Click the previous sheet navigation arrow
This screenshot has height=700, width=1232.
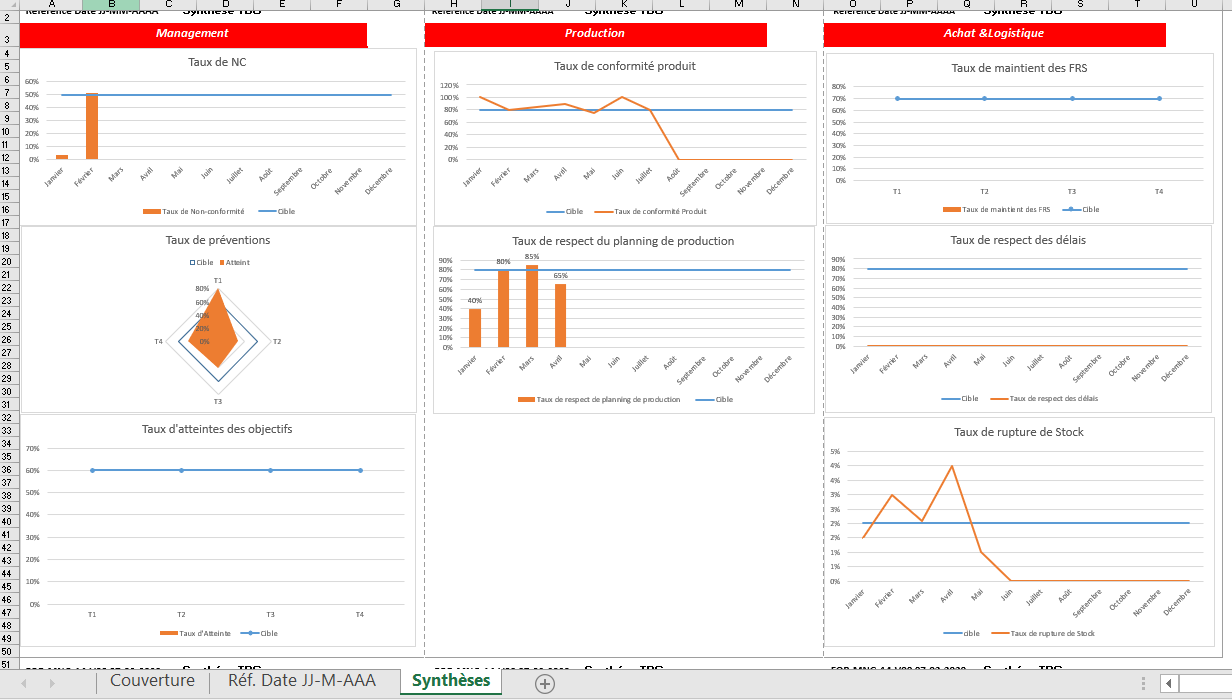coord(24,683)
